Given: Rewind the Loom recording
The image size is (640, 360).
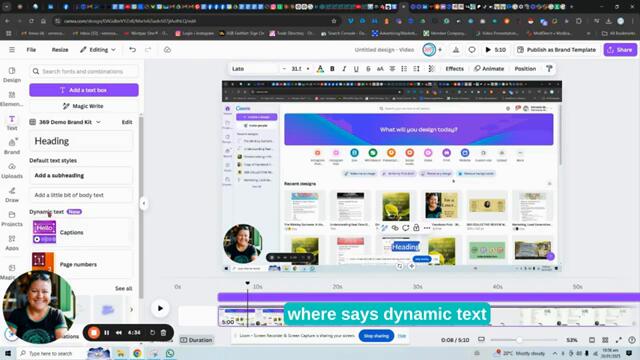Looking at the screenshot, I should [119, 333].
